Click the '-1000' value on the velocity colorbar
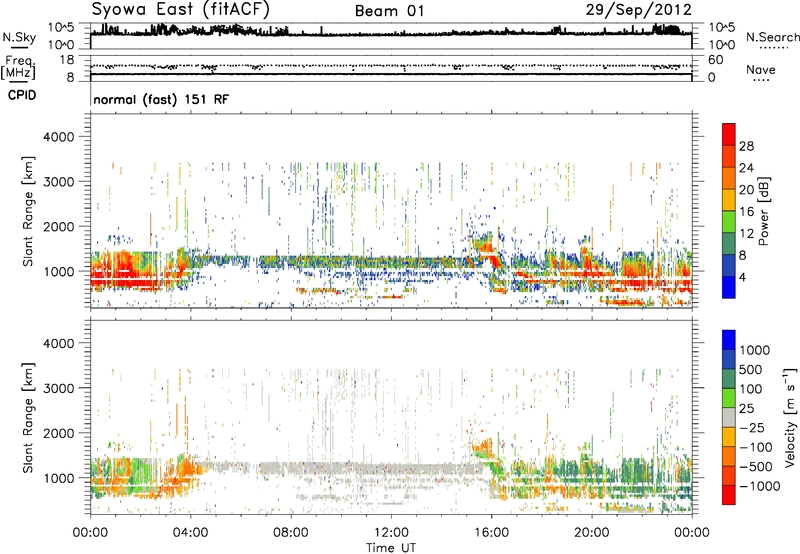 [760, 486]
